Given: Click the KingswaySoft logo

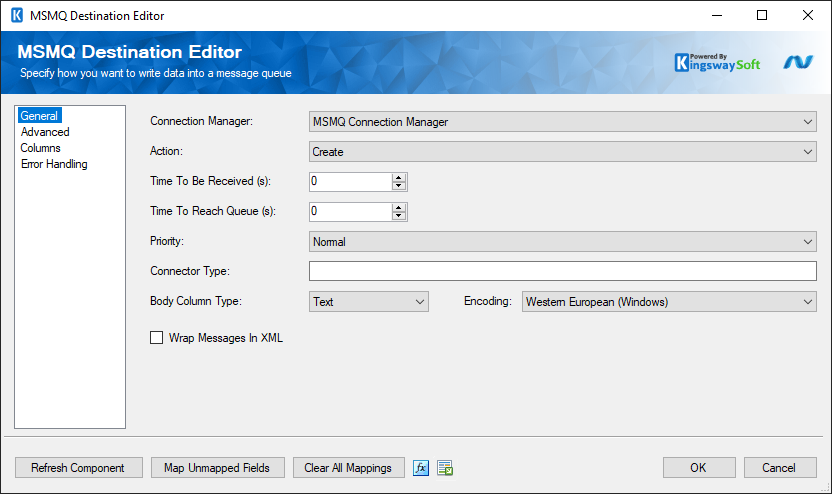Looking at the screenshot, I should pyautogui.click(x=717, y=63).
